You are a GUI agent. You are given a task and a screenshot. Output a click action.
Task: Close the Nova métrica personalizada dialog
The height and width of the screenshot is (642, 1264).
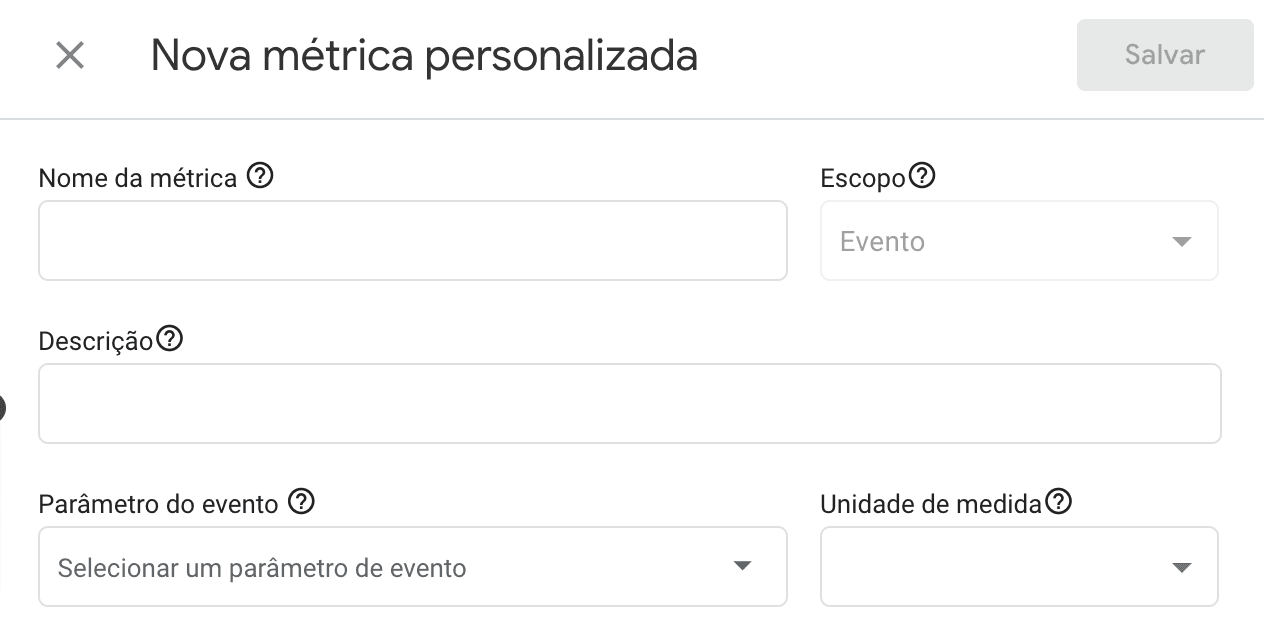click(69, 55)
